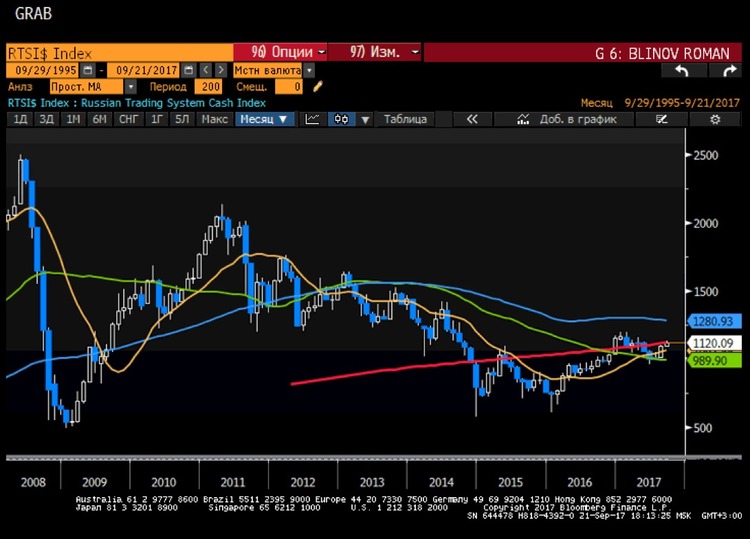
Task: Click the annotate chart edit icon
Action: point(662,119)
